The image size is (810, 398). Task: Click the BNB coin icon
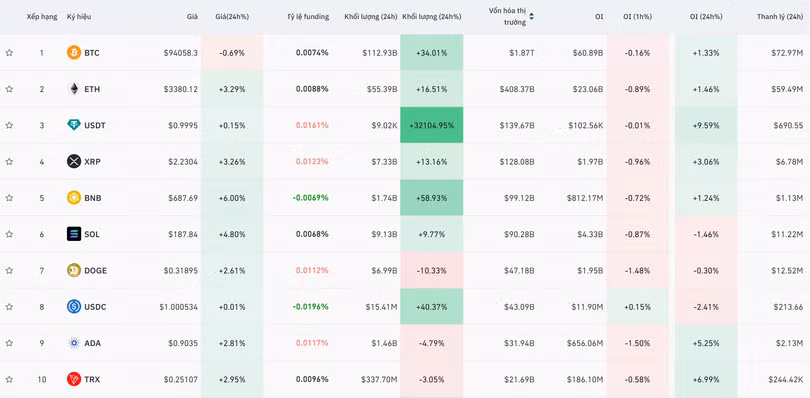(74, 197)
